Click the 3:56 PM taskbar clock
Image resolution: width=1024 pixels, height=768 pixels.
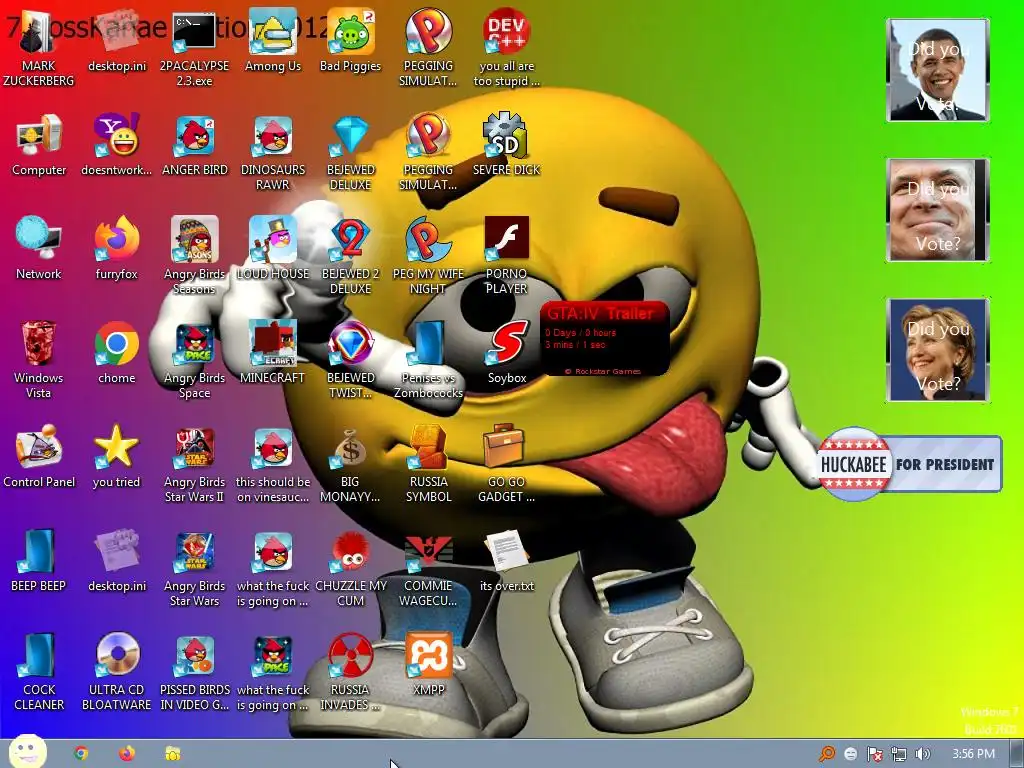(973, 754)
